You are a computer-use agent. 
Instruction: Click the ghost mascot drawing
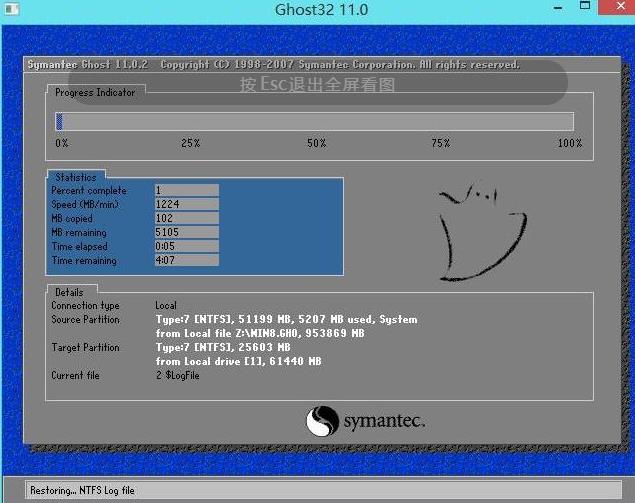483,232
